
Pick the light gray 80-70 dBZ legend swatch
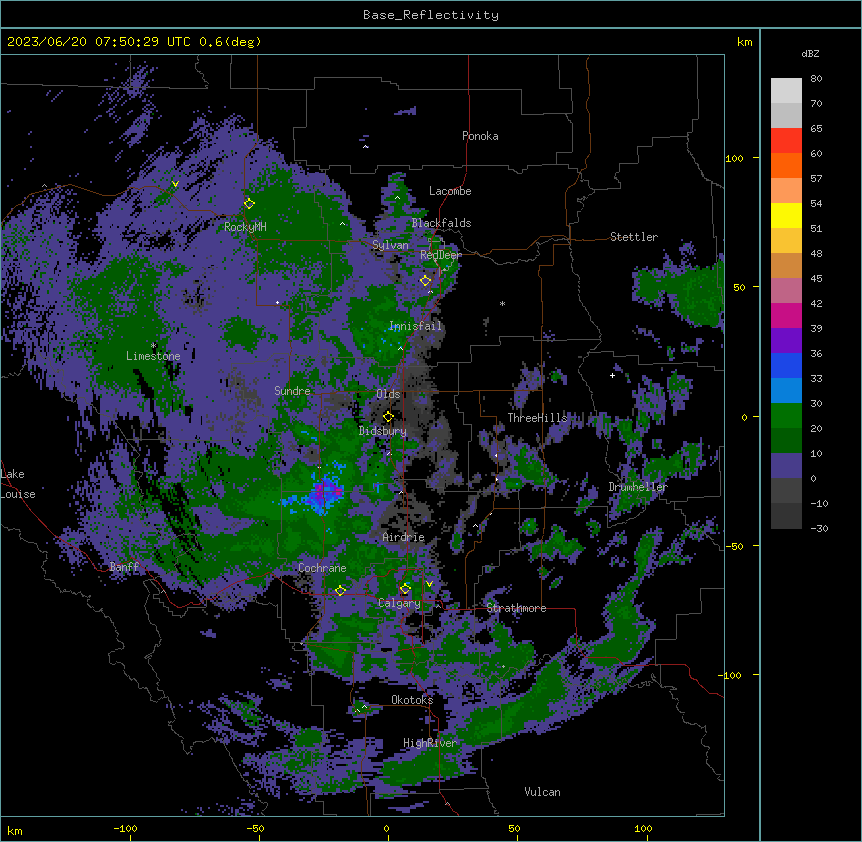[786, 91]
